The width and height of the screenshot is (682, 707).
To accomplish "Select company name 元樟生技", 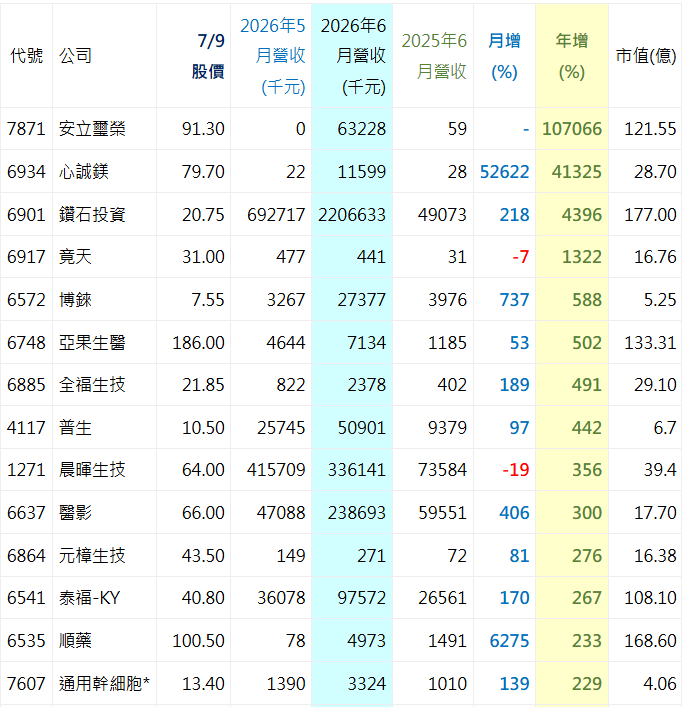I will coord(92,556).
